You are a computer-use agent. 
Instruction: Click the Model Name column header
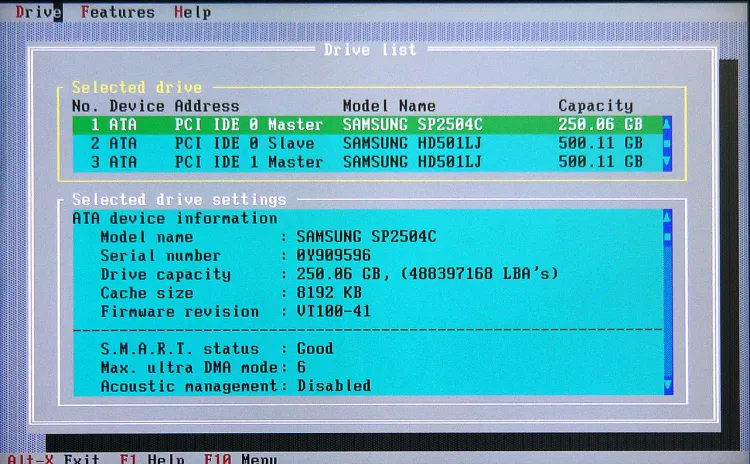click(389, 105)
